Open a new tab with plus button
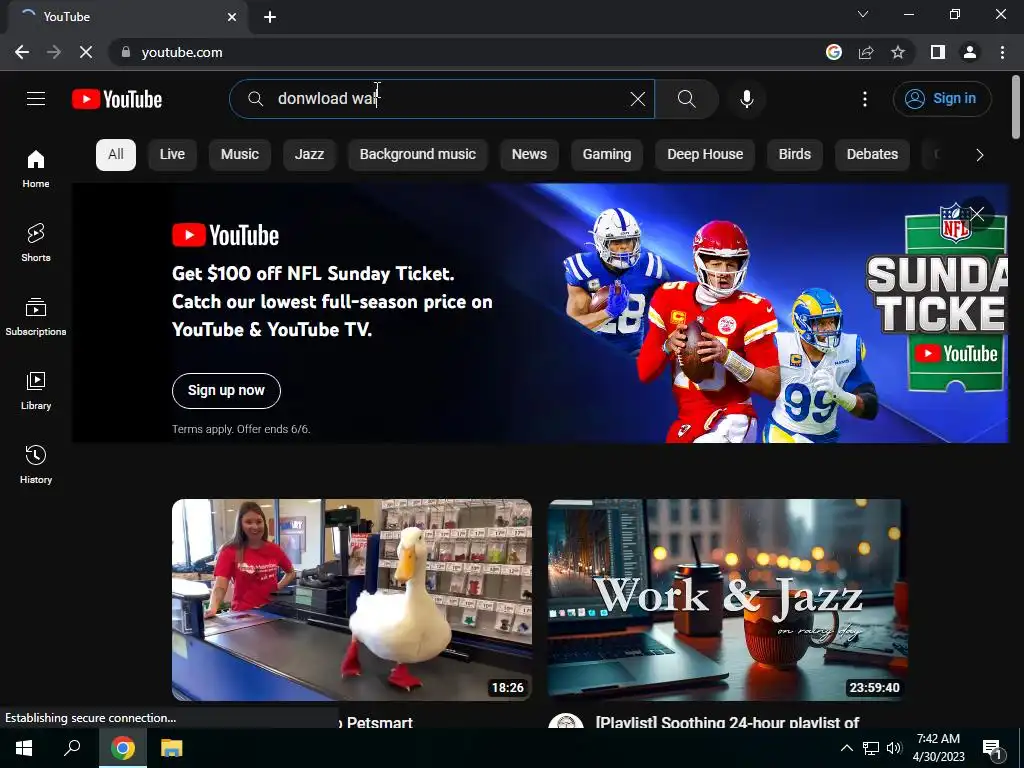1024x768 pixels. click(270, 17)
